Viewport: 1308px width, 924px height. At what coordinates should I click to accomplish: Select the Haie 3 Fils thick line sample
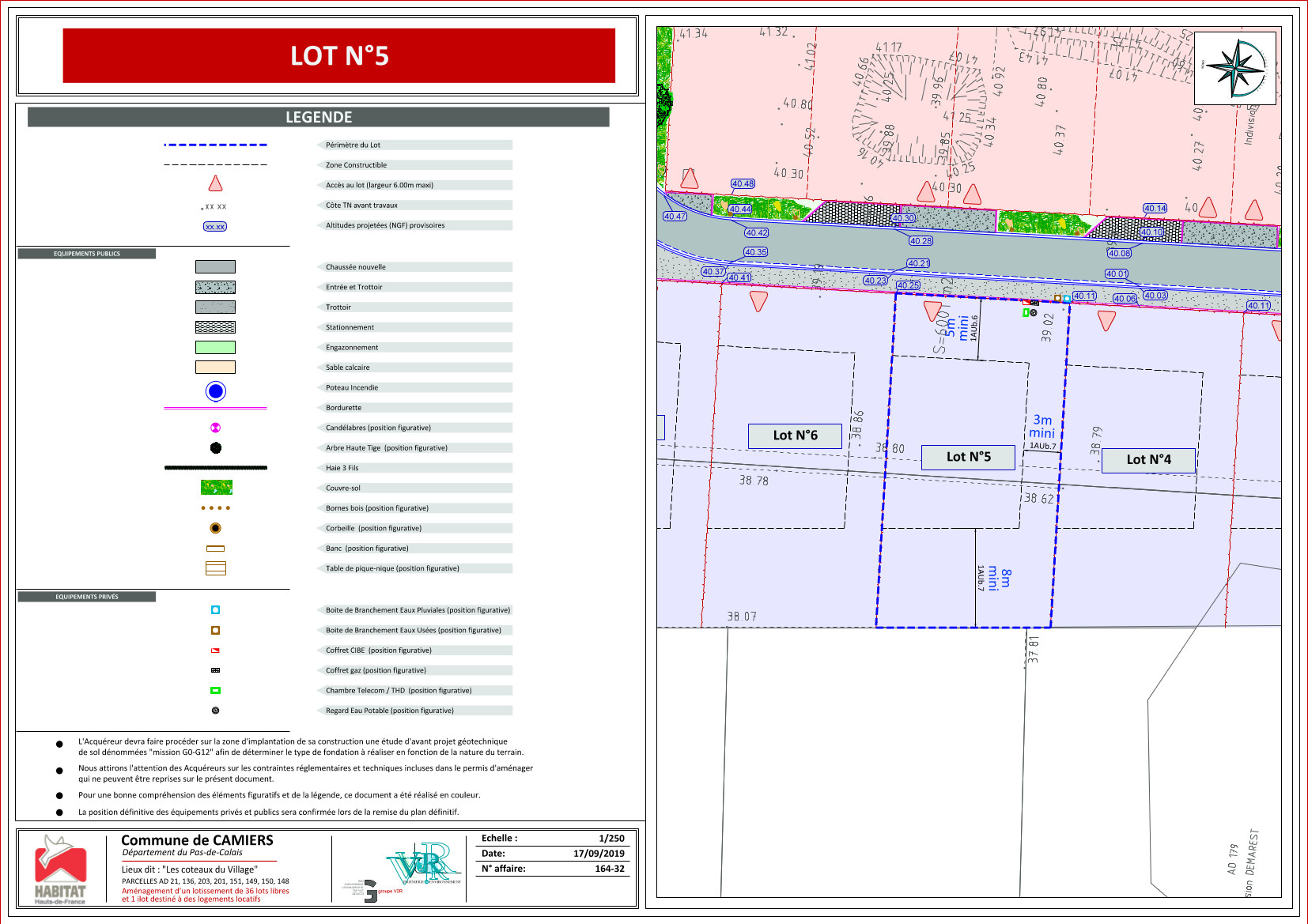[215, 468]
